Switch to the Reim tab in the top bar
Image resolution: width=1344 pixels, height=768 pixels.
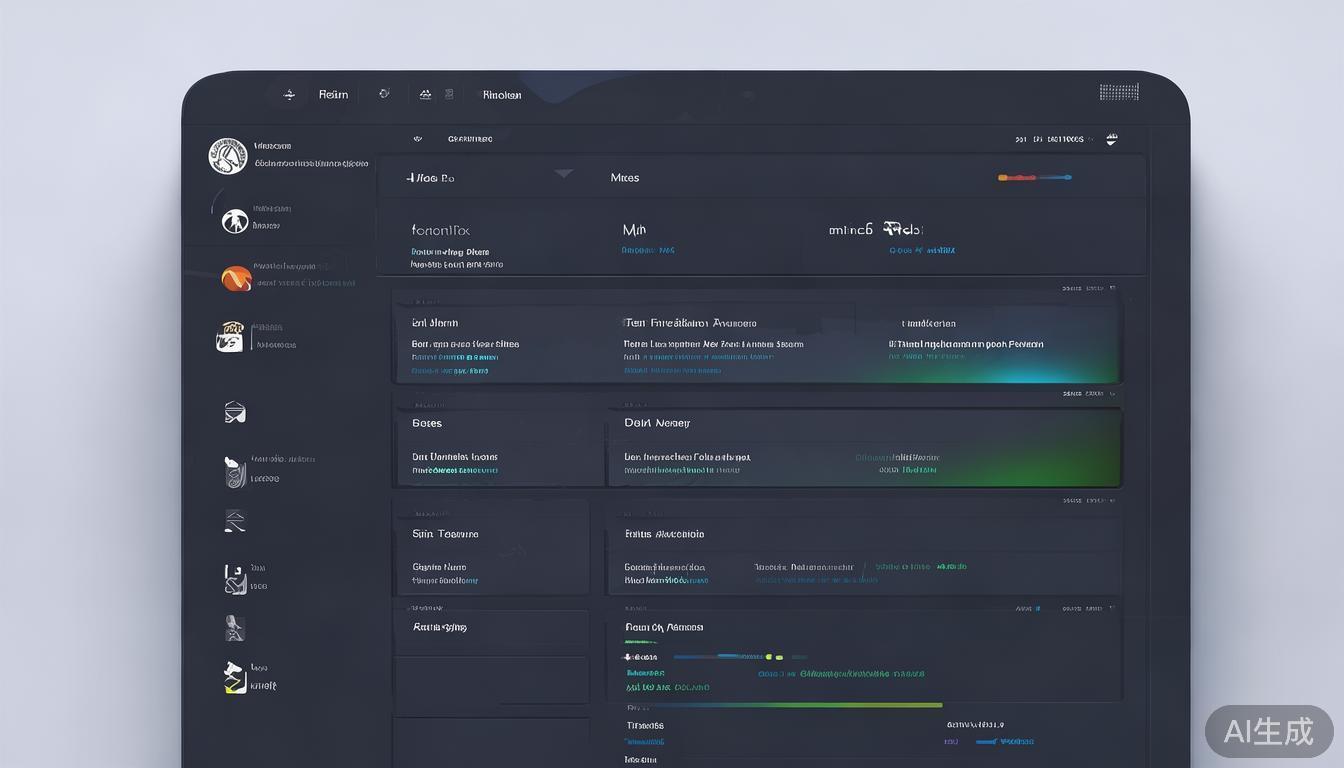(333, 95)
